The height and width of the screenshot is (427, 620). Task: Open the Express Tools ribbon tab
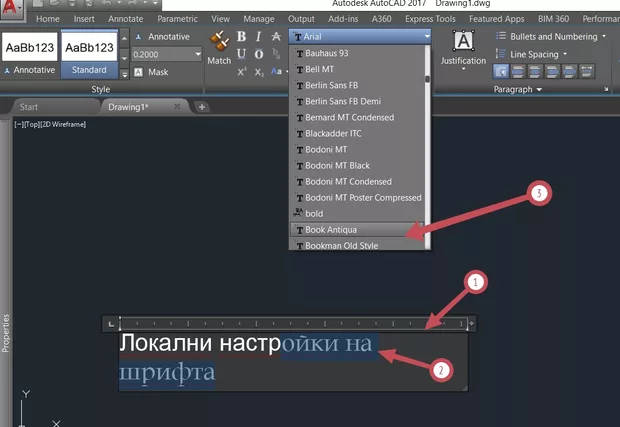click(430, 19)
